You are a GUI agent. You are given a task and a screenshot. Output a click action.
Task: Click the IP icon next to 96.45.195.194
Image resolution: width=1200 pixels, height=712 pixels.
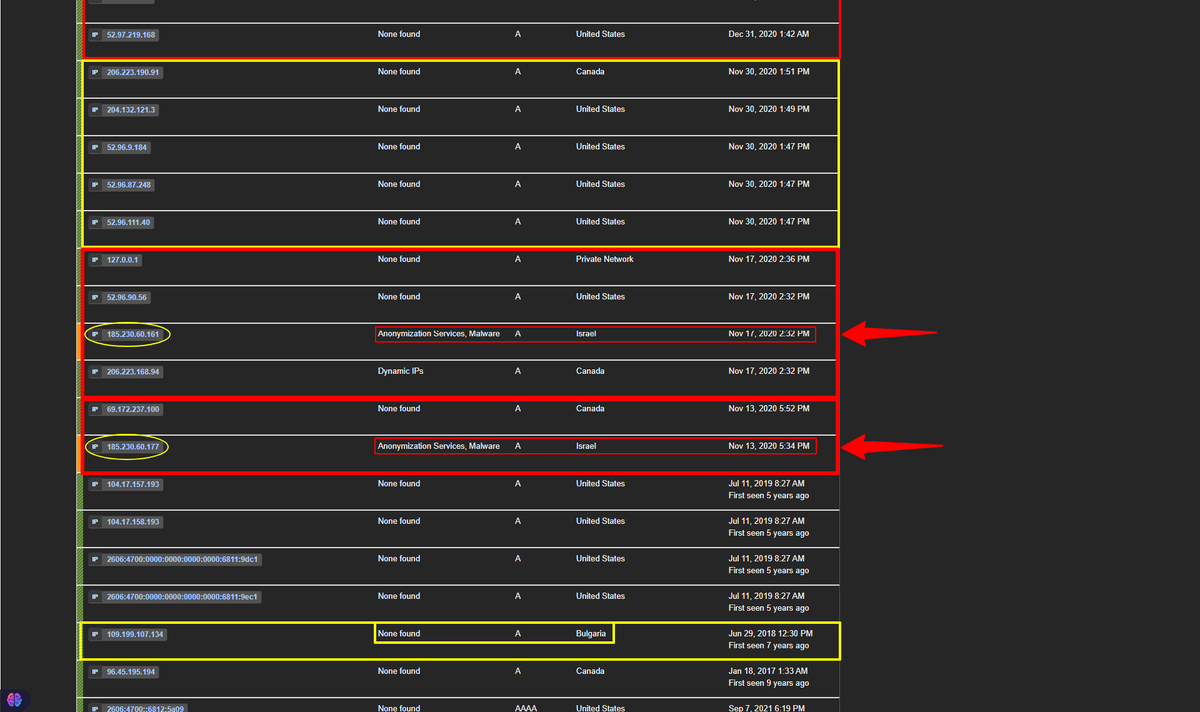pyautogui.click(x=95, y=672)
